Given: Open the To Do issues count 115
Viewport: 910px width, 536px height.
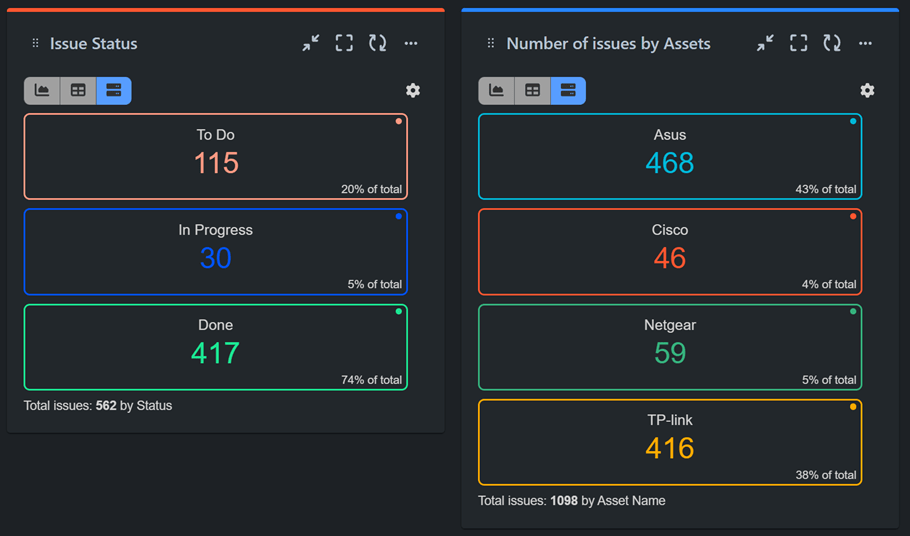Looking at the screenshot, I should click(x=216, y=163).
